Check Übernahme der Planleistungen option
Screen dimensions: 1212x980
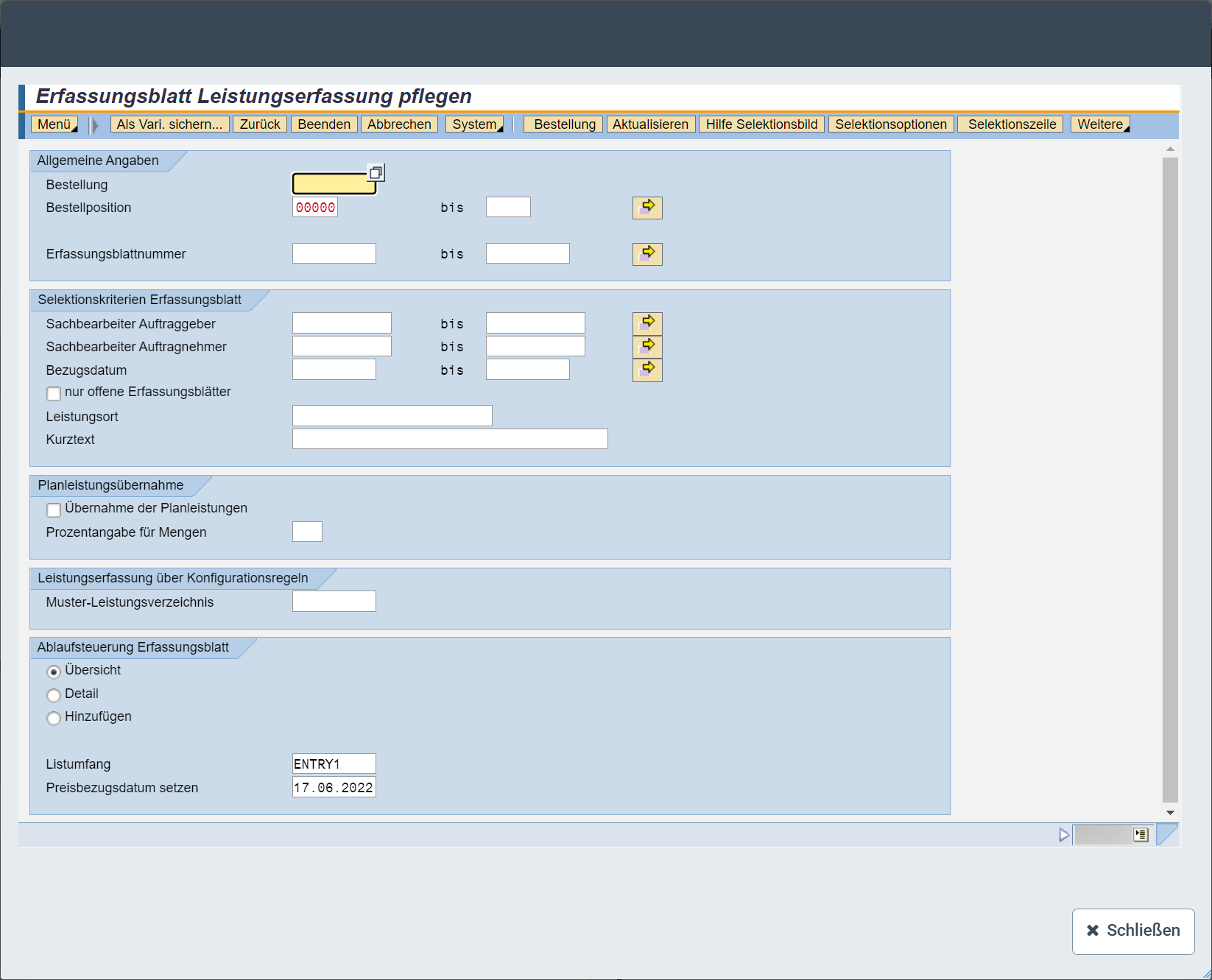tap(54, 510)
